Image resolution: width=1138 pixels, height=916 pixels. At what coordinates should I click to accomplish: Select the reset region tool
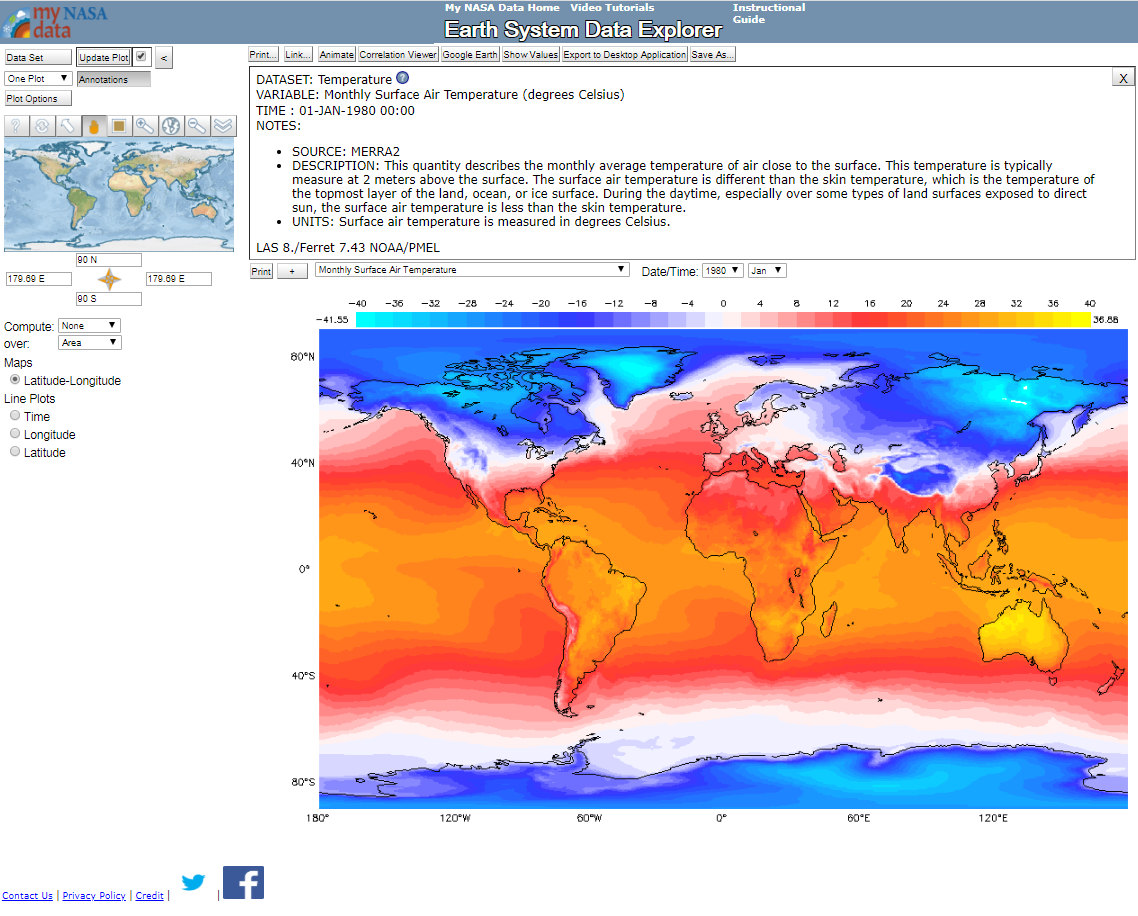coord(40,125)
